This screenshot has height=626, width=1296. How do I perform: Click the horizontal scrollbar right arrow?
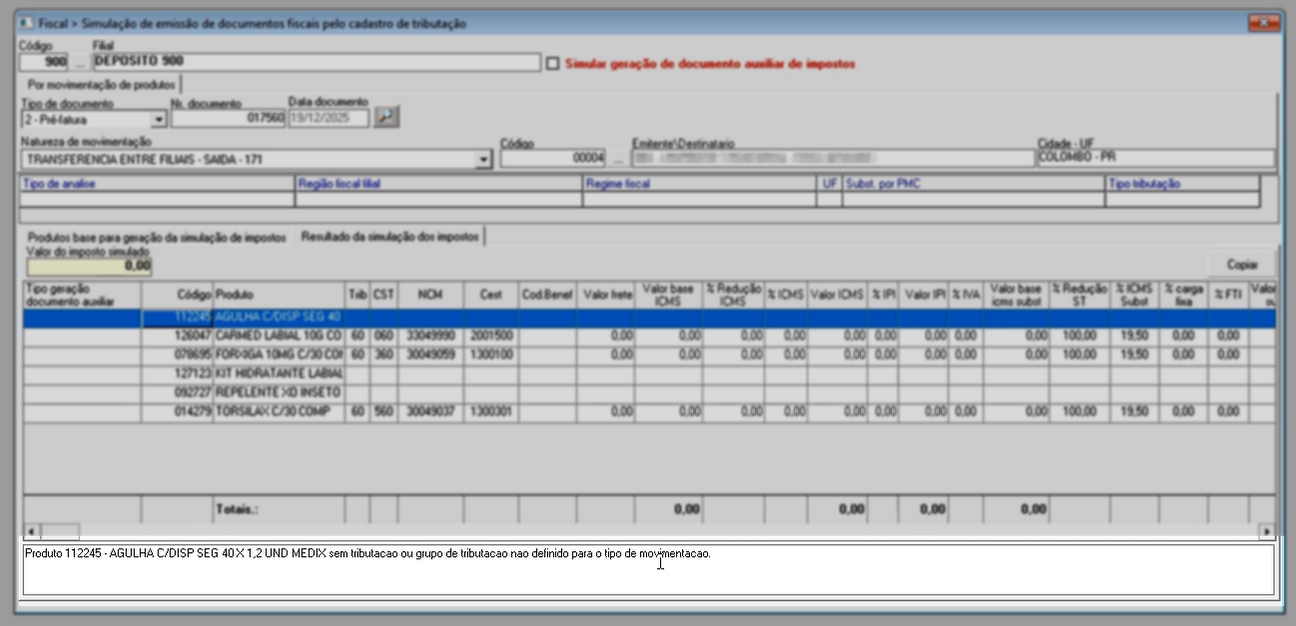(x=1268, y=531)
